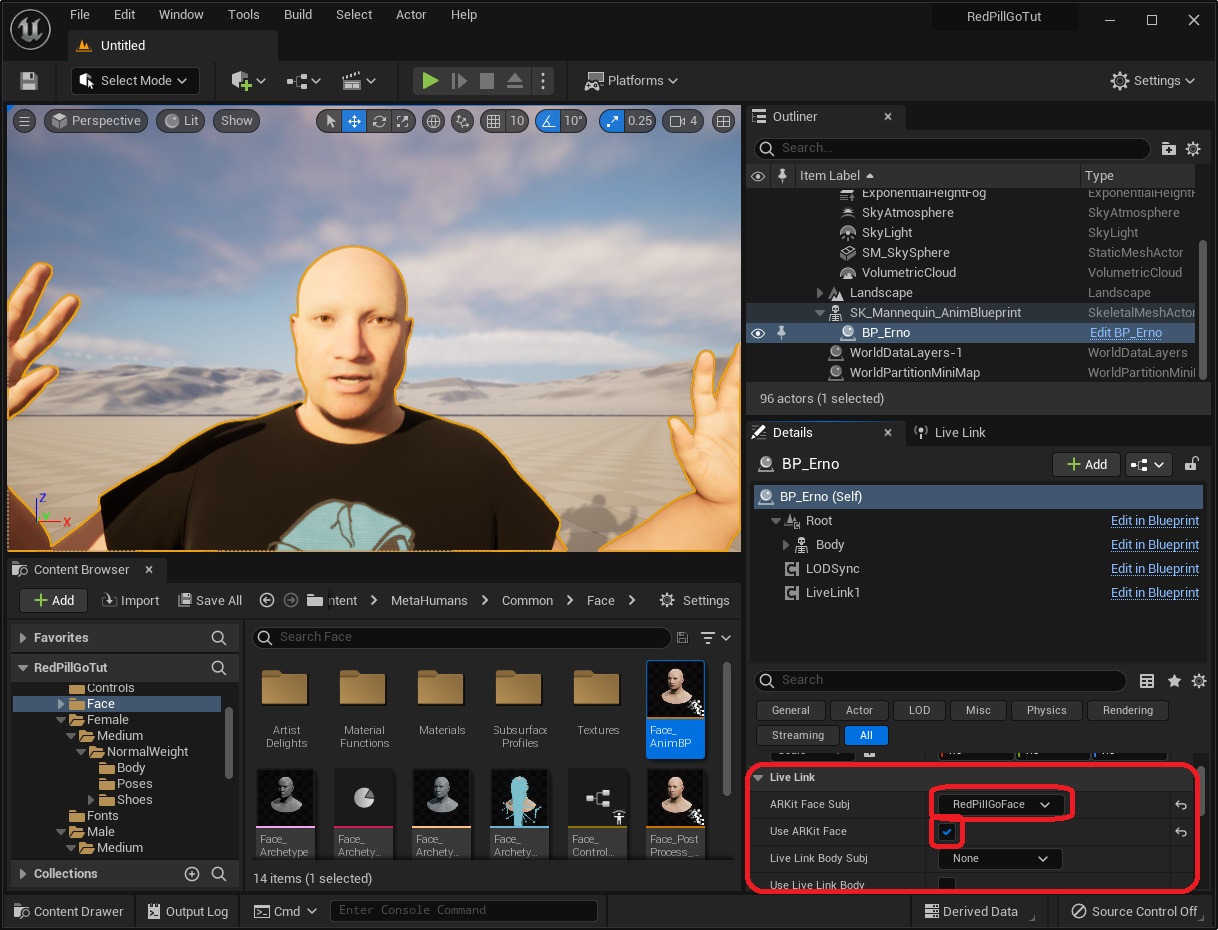Toggle the grid snapping icon in viewport

pyautogui.click(x=492, y=121)
